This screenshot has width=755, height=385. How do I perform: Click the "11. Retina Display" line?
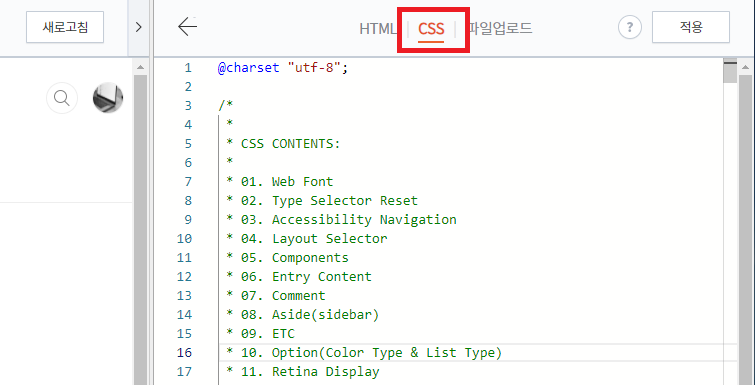click(x=303, y=372)
